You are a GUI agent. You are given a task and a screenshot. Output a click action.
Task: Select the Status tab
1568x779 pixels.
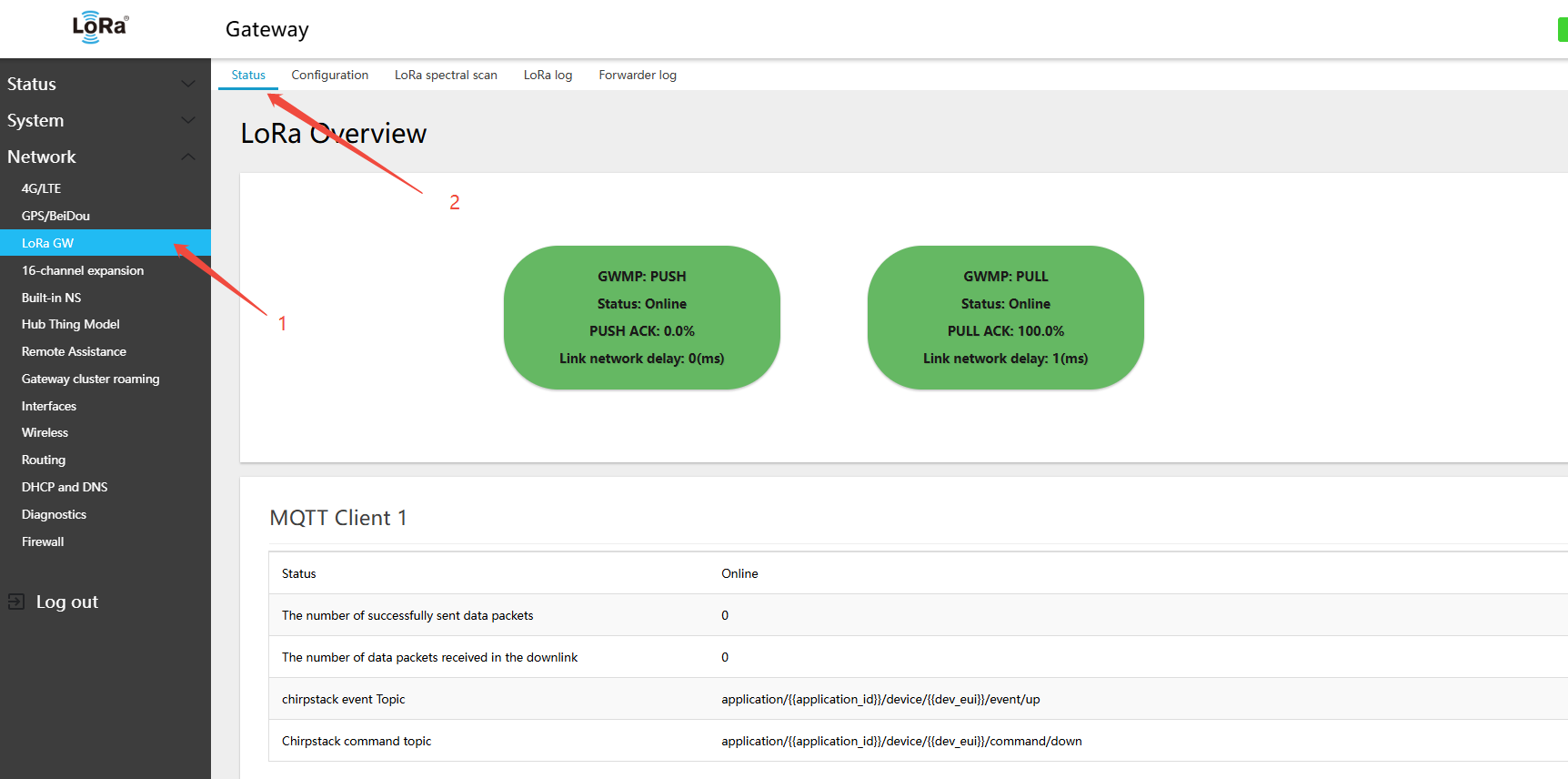pos(248,75)
